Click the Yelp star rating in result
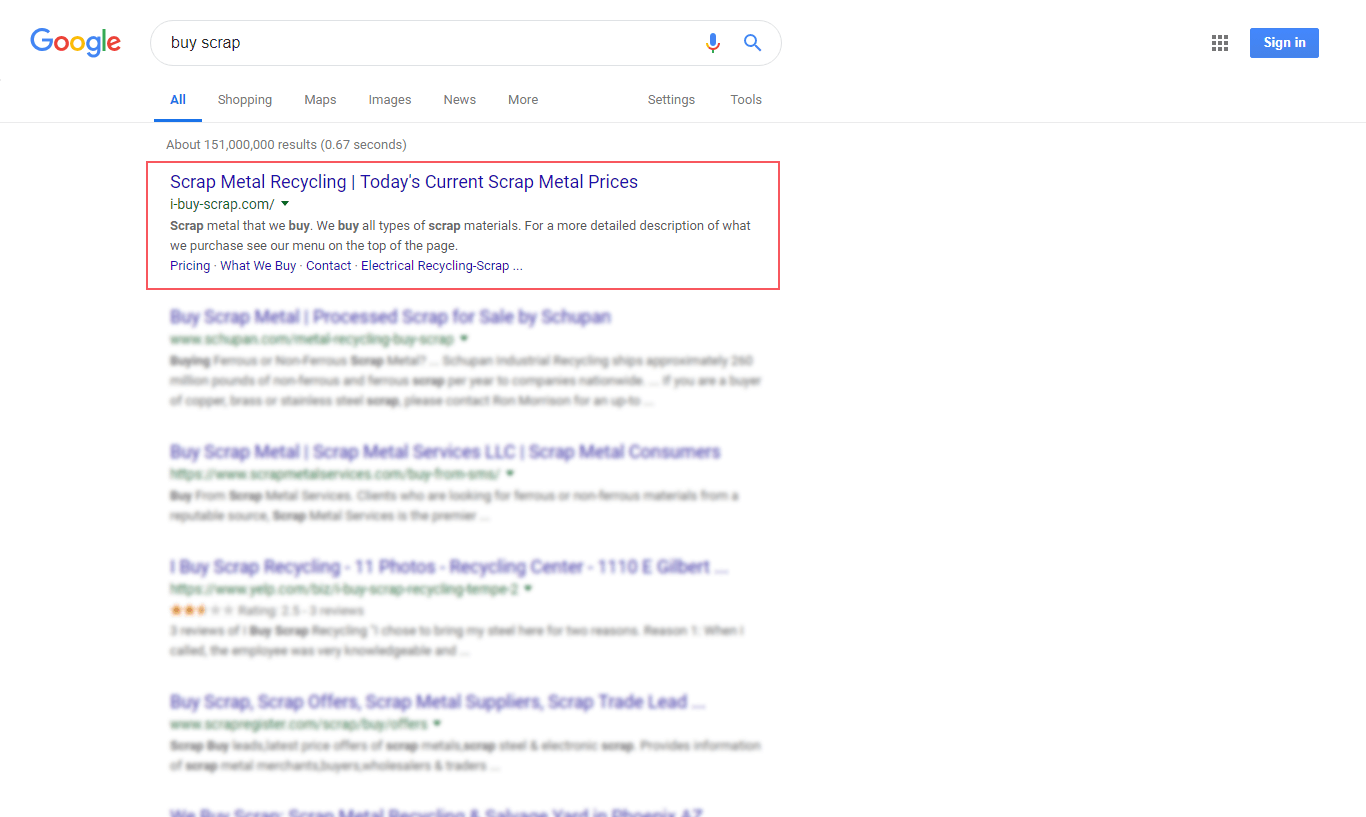 pyautogui.click(x=202, y=610)
